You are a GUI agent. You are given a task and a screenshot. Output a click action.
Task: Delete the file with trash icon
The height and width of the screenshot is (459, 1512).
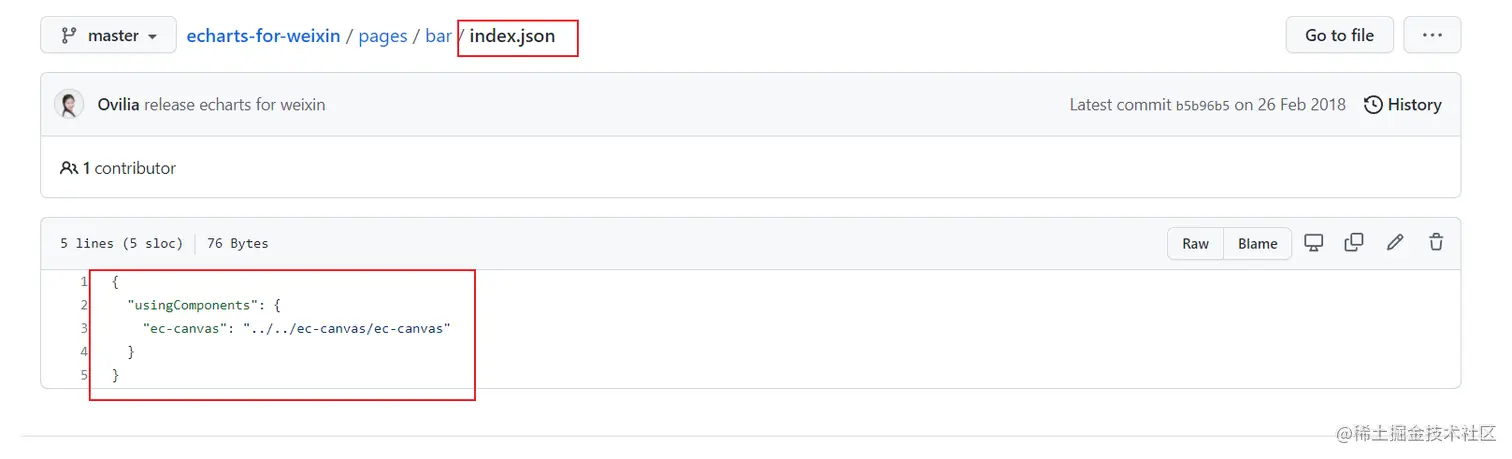[x=1436, y=242]
